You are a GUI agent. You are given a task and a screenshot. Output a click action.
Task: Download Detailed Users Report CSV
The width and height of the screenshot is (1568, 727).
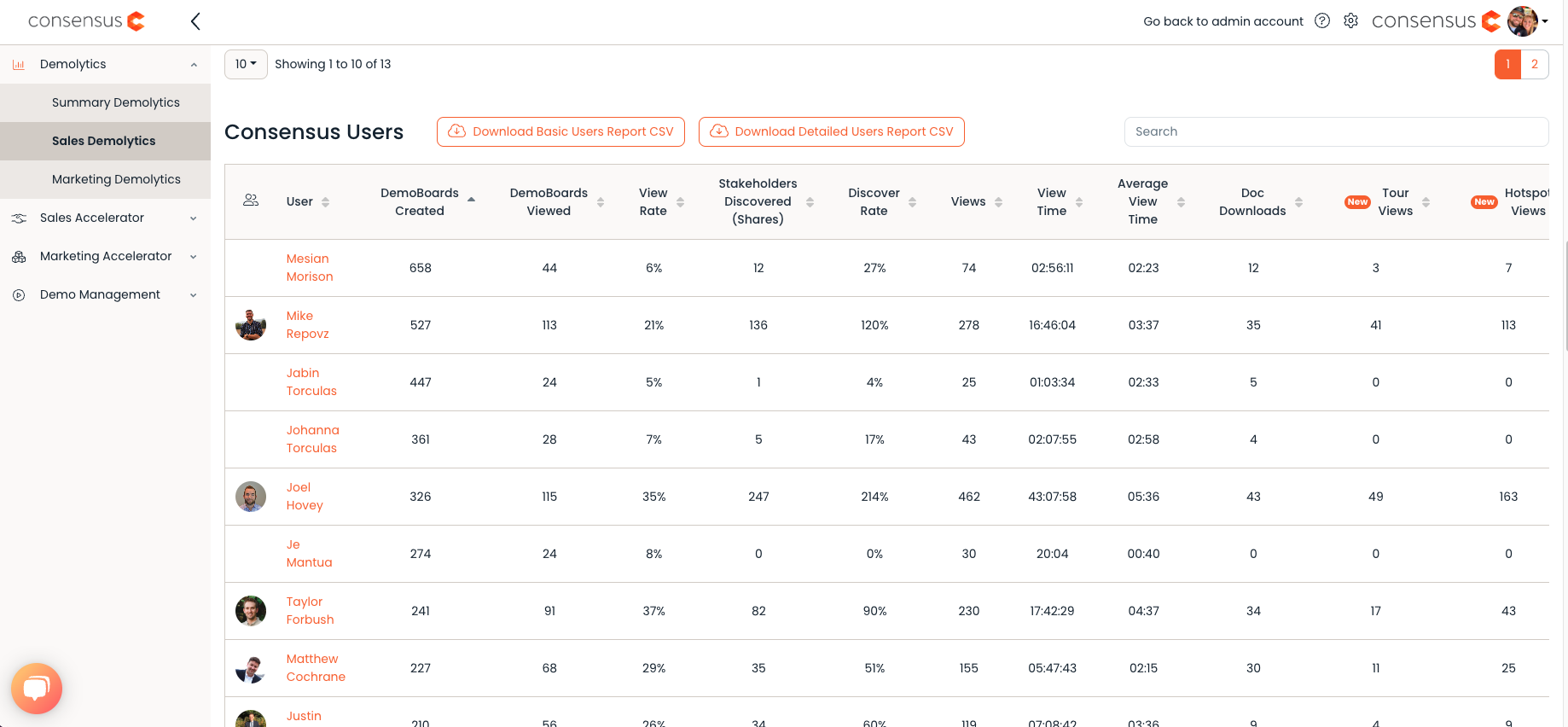tap(832, 131)
